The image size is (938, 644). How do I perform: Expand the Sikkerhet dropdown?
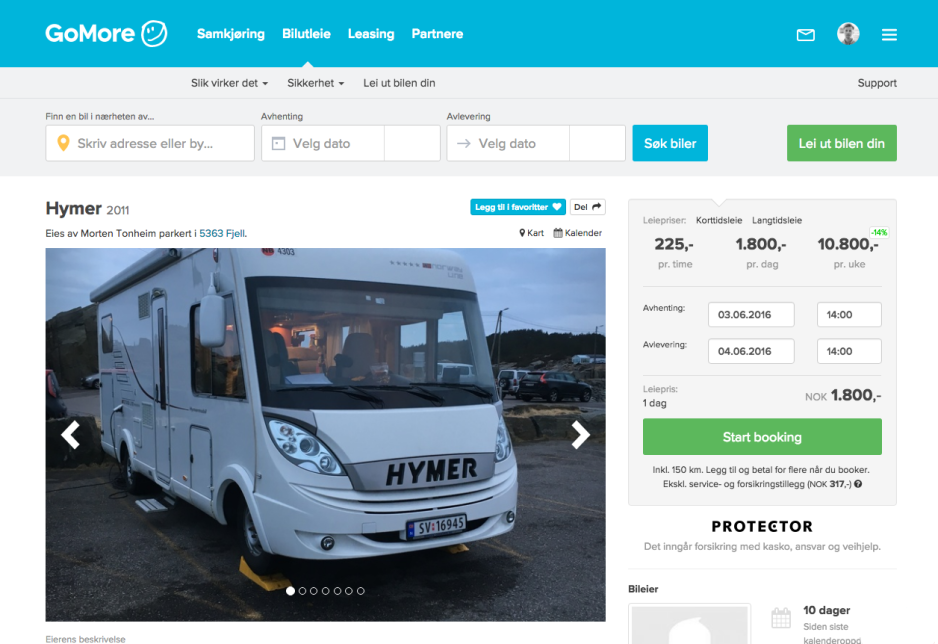click(315, 83)
